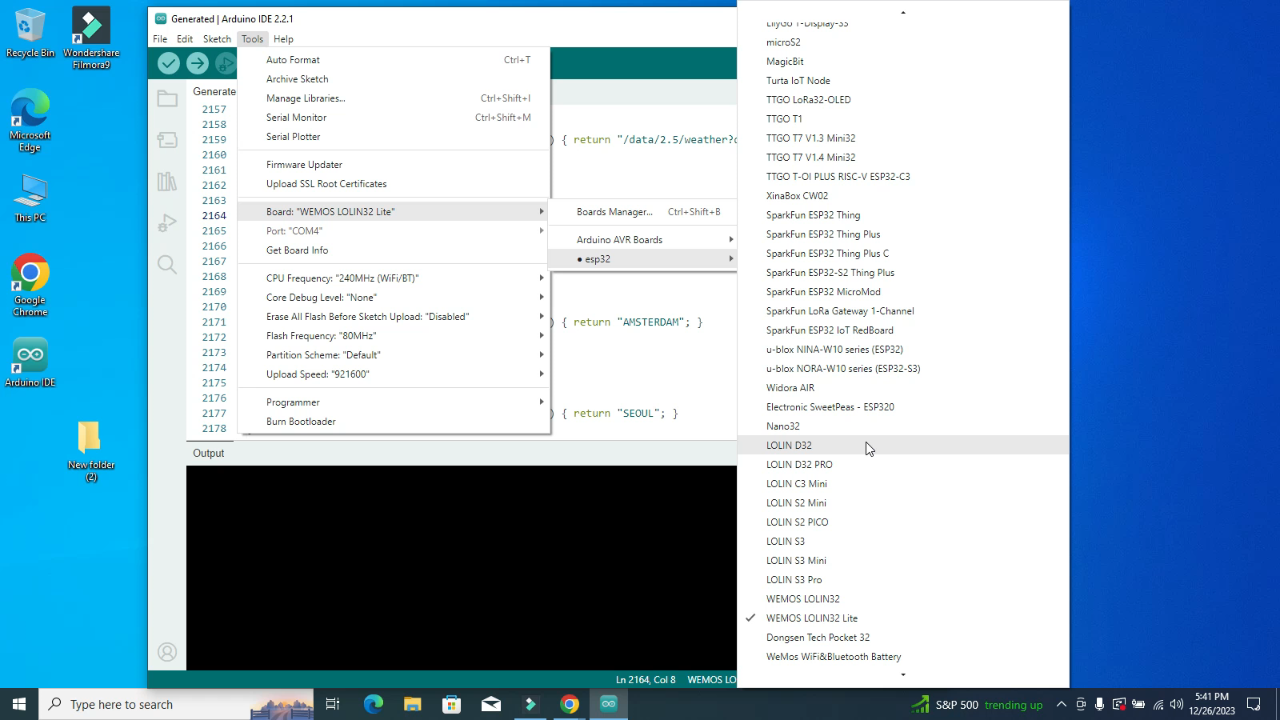
Task: Open the Help menu
Action: tap(283, 39)
